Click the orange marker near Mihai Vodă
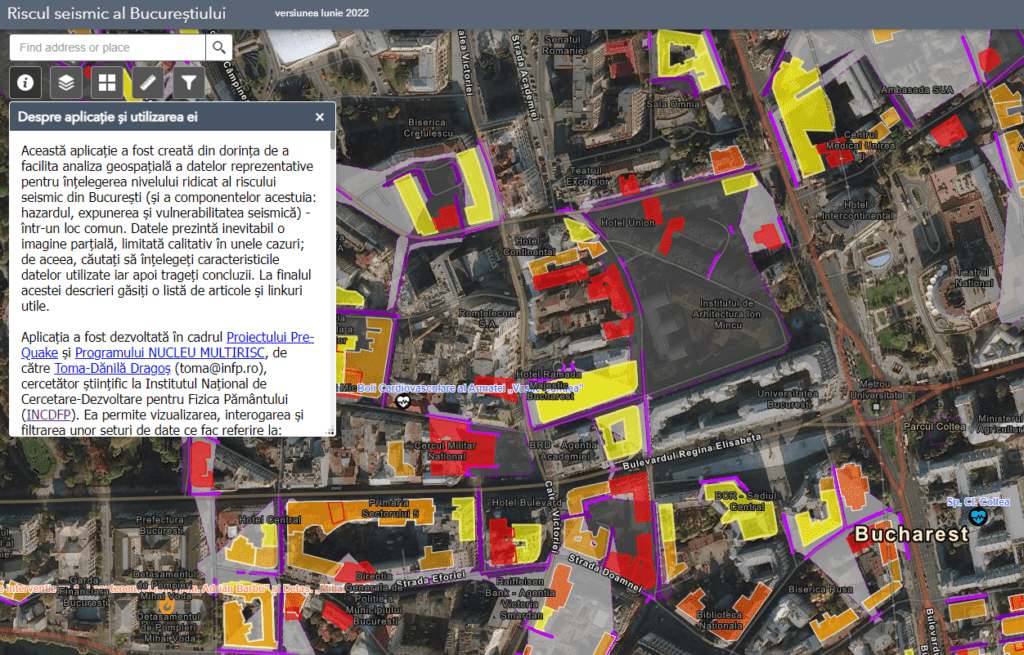Viewport: 1024px width, 655px height. (x=167, y=605)
